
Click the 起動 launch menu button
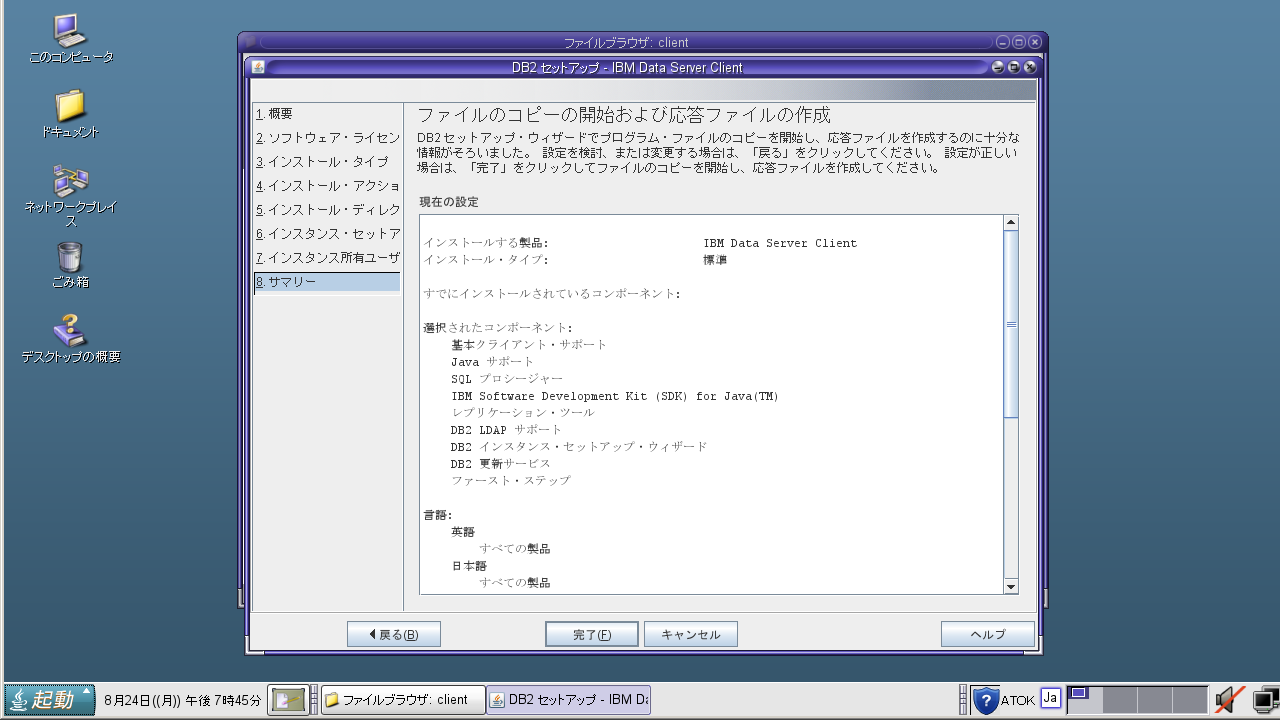(50, 700)
